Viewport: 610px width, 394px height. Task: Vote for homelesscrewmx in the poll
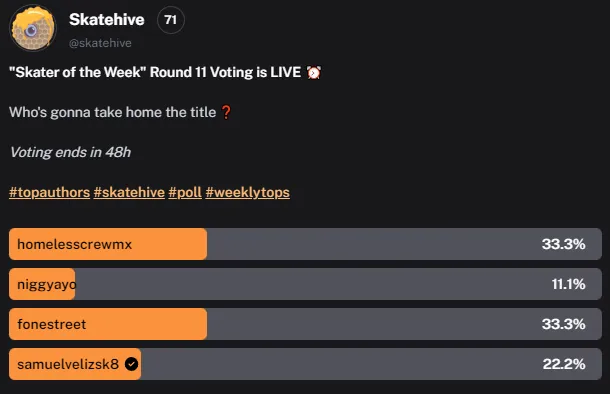coord(305,244)
